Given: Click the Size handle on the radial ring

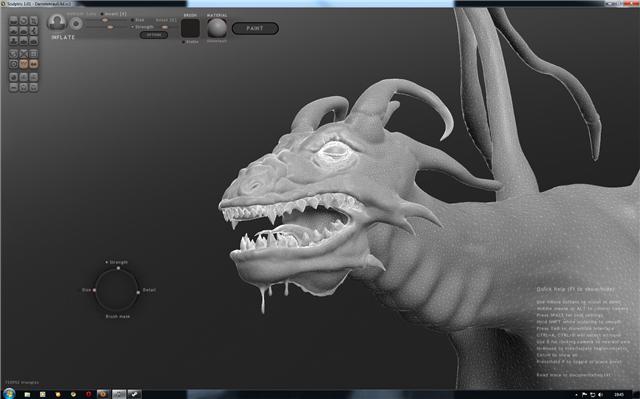Looking at the screenshot, I should [x=95, y=290].
